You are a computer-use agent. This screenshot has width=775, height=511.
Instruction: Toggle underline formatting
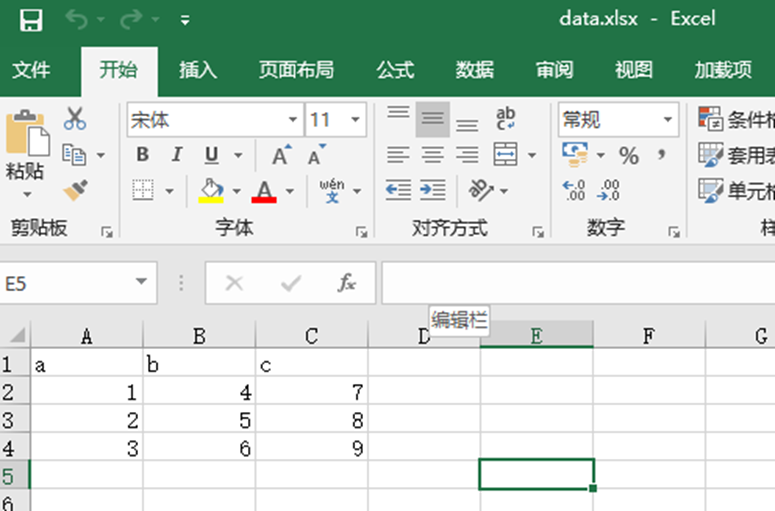(x=212, y=155)
